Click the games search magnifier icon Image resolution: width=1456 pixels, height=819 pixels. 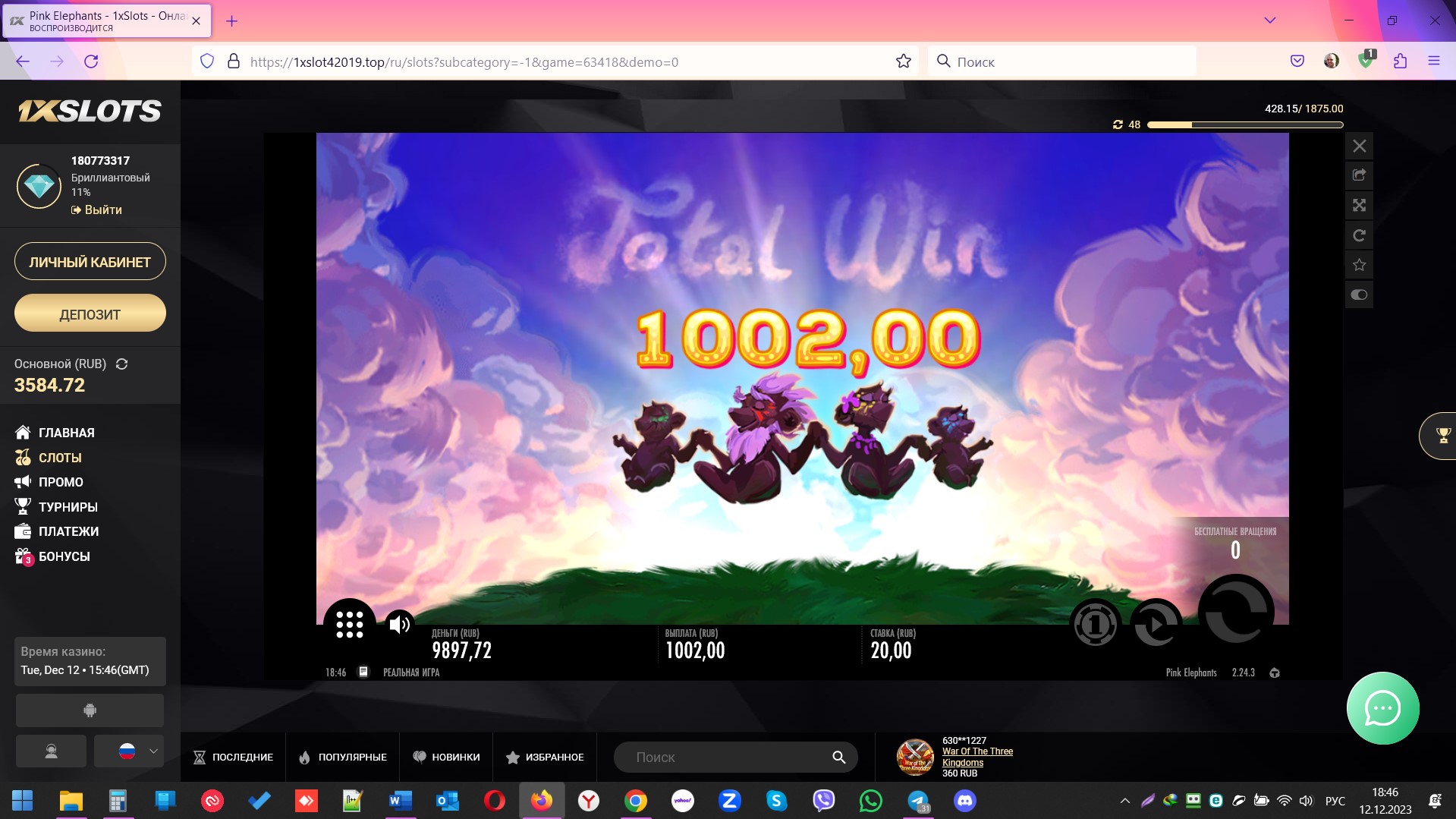pyautogui.click(x=838, y=758)
